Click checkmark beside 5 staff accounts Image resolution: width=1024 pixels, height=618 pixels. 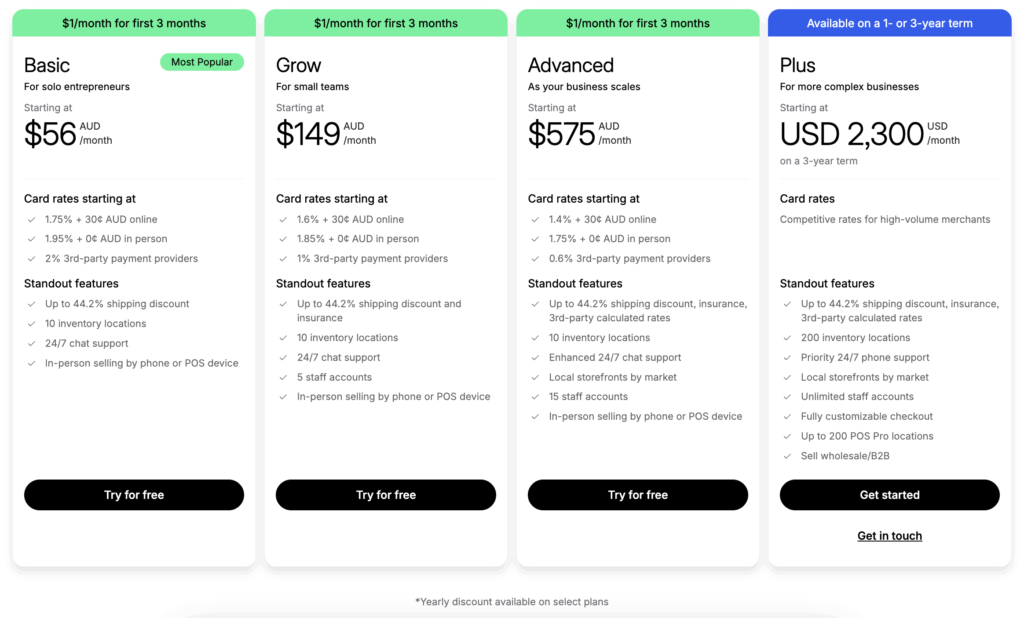click(283, 377)
